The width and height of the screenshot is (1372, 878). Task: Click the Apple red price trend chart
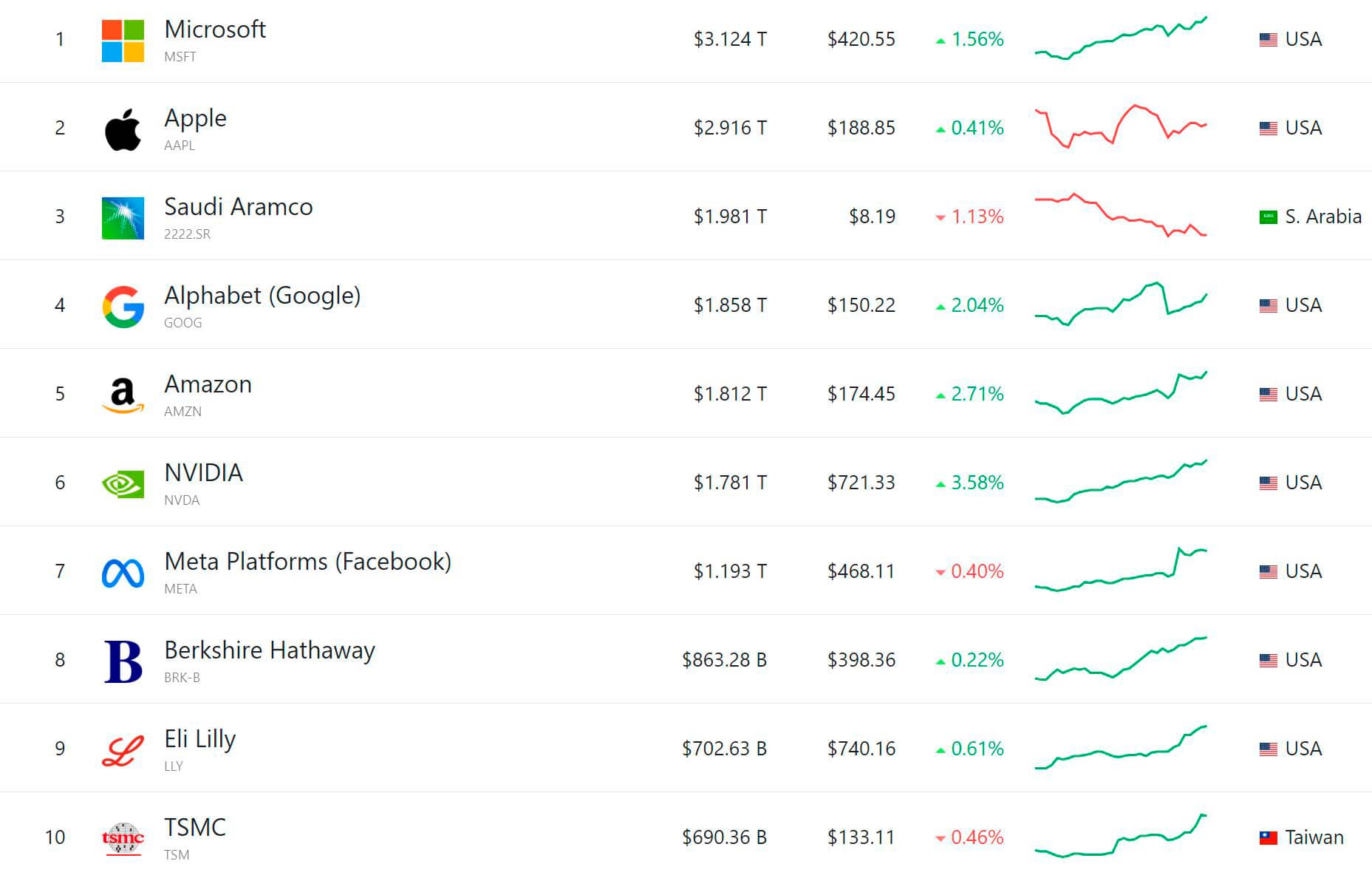click(1120, 126)
